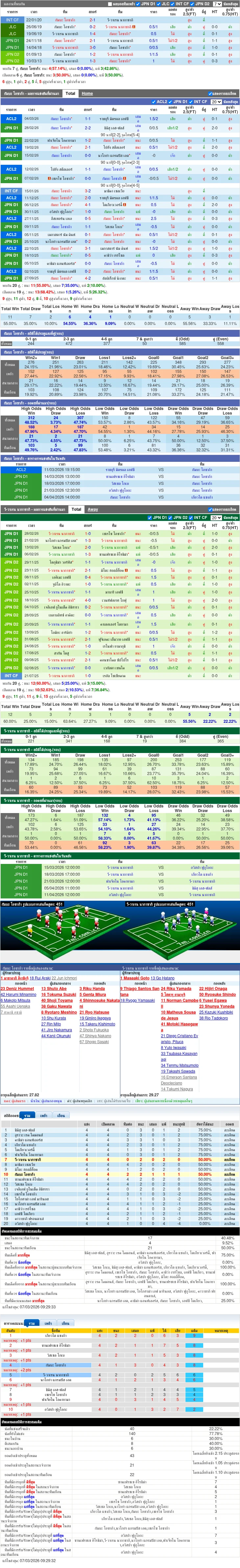Open 10 Matheus Sousa de Jesus link
The width and height of the screenshot is (240, 1568).
click(x=178, y=1015)
